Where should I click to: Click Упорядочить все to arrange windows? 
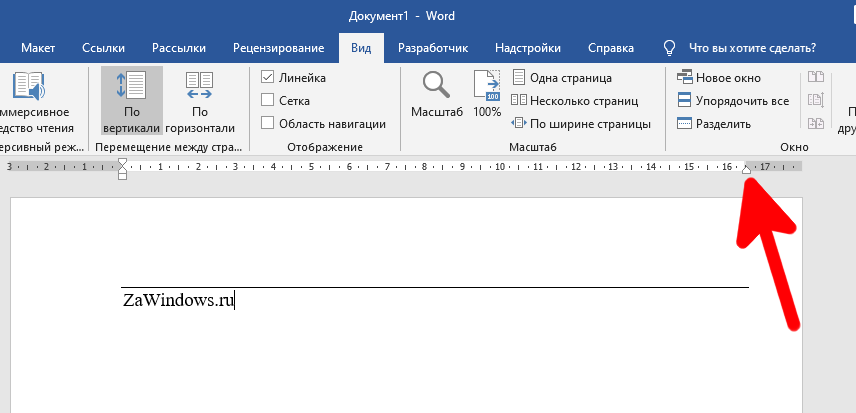tap(732, 101)
